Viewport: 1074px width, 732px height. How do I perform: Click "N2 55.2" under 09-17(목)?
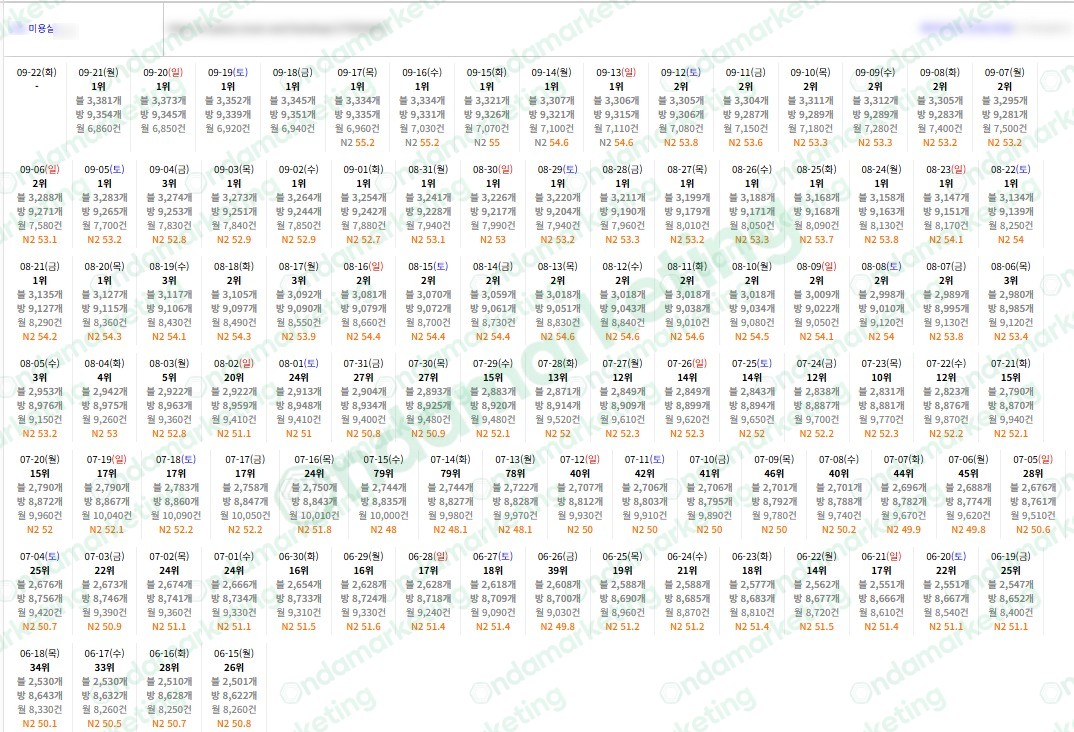(358, 142)
